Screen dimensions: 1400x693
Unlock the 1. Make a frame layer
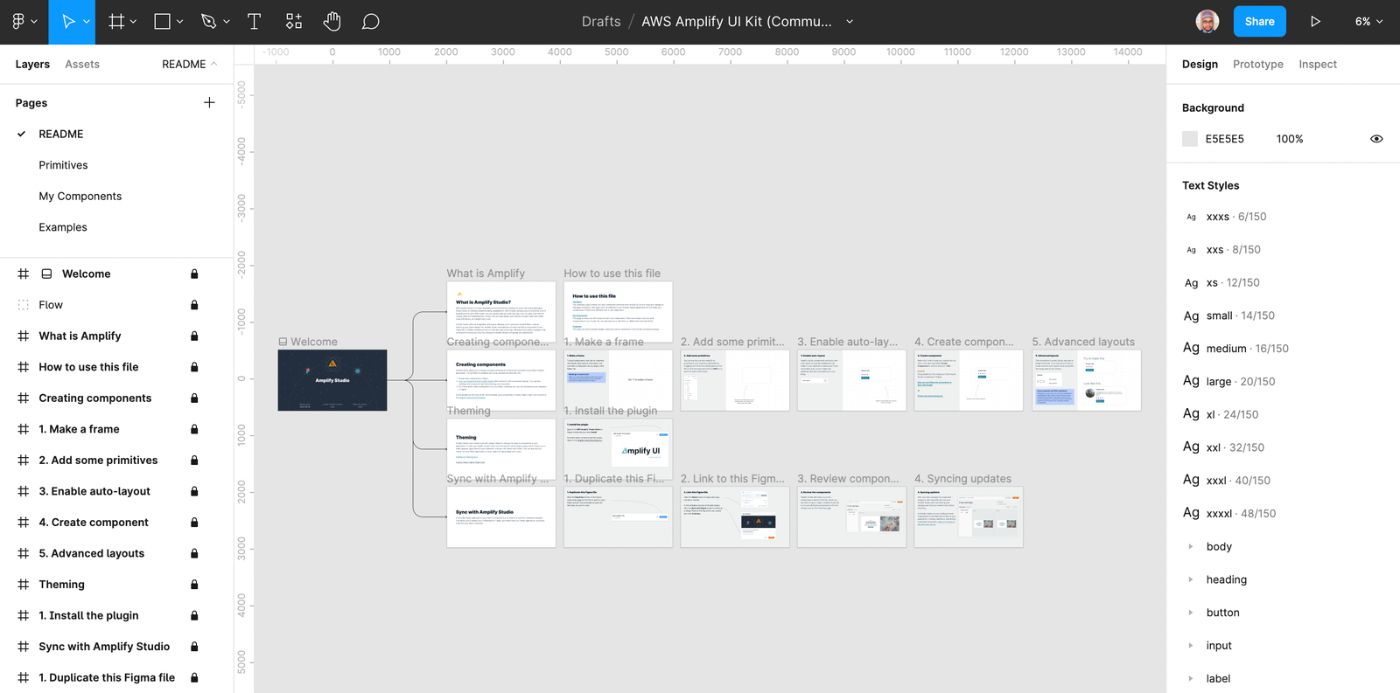pos(194,429)
